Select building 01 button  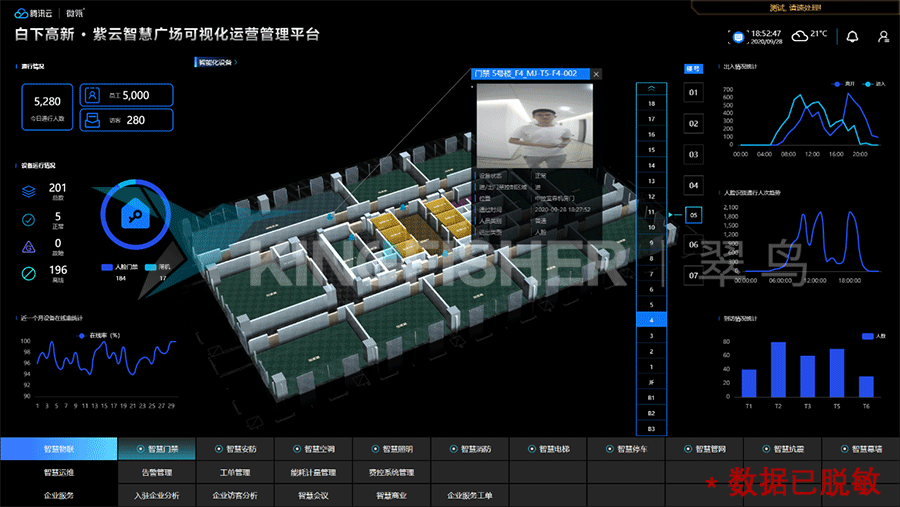pyautogui.click(x=693, y=92)
